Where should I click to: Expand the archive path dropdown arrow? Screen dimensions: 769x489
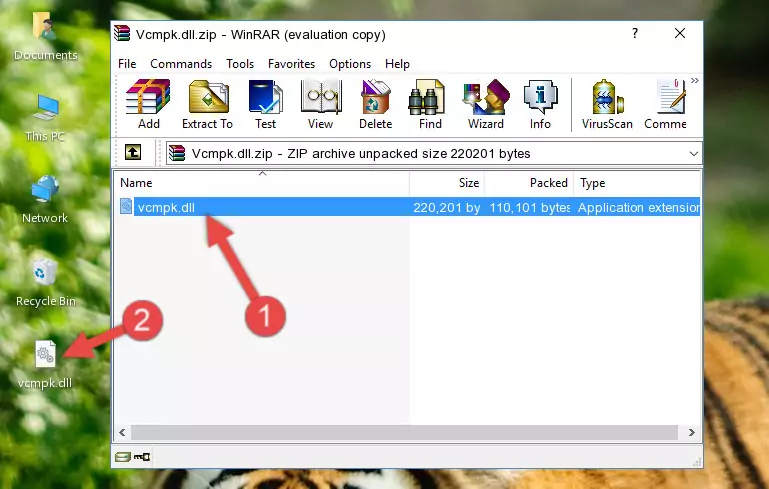click(x=693, y=154)
